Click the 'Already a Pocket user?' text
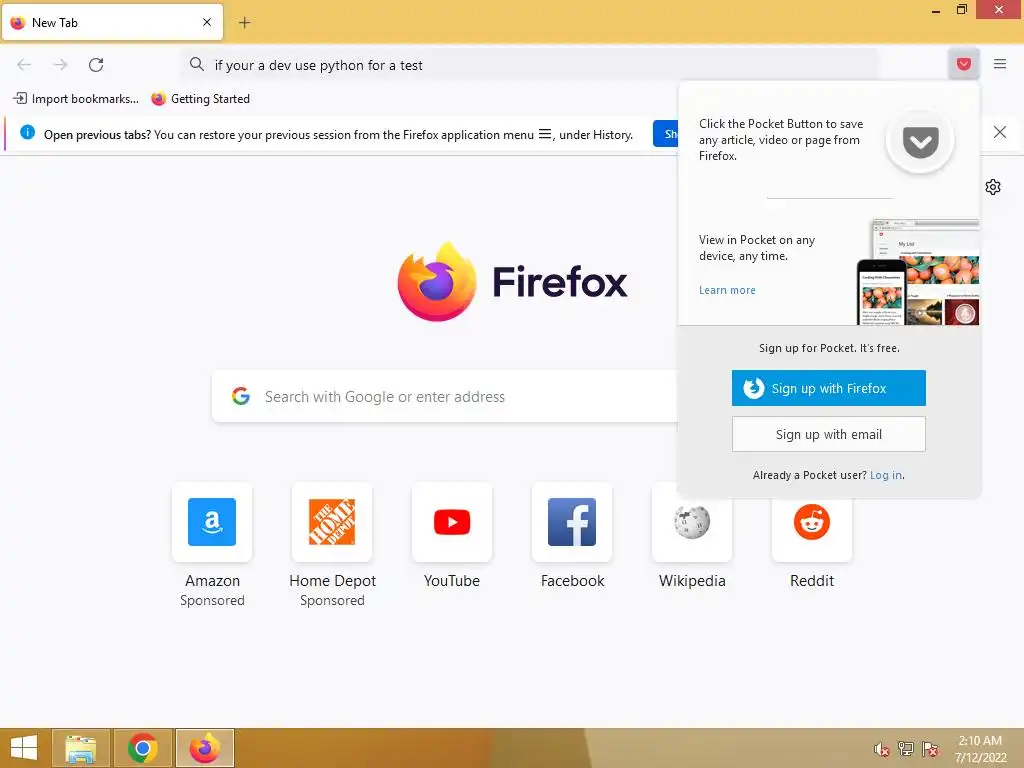Screen dimensions: 1024x768 (x=810, y=475)
